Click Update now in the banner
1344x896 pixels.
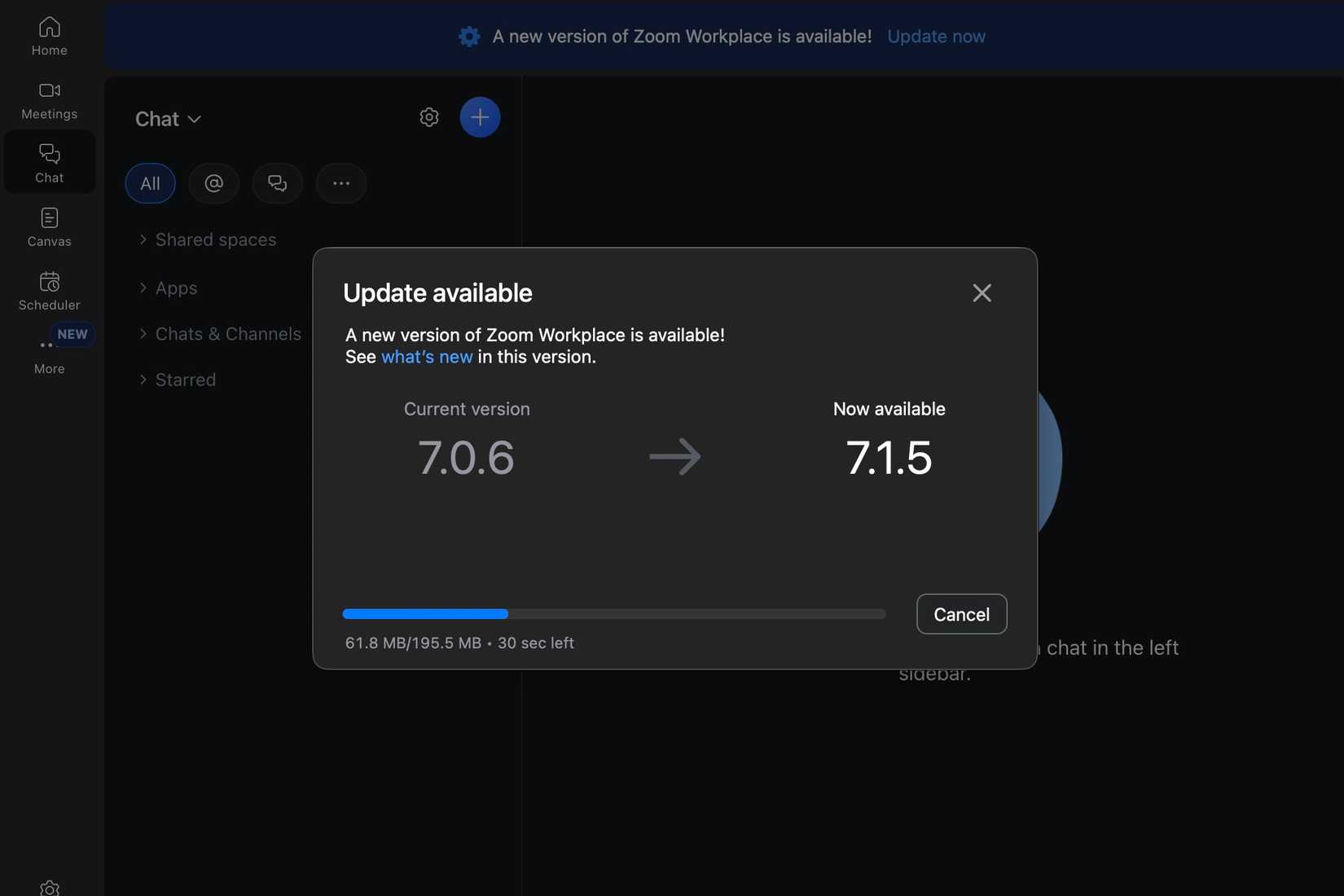pos(936,37)
